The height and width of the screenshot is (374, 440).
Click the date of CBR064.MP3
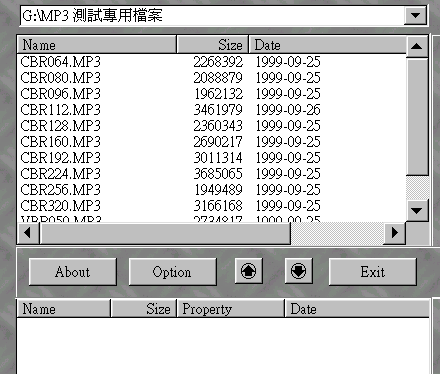288,62
